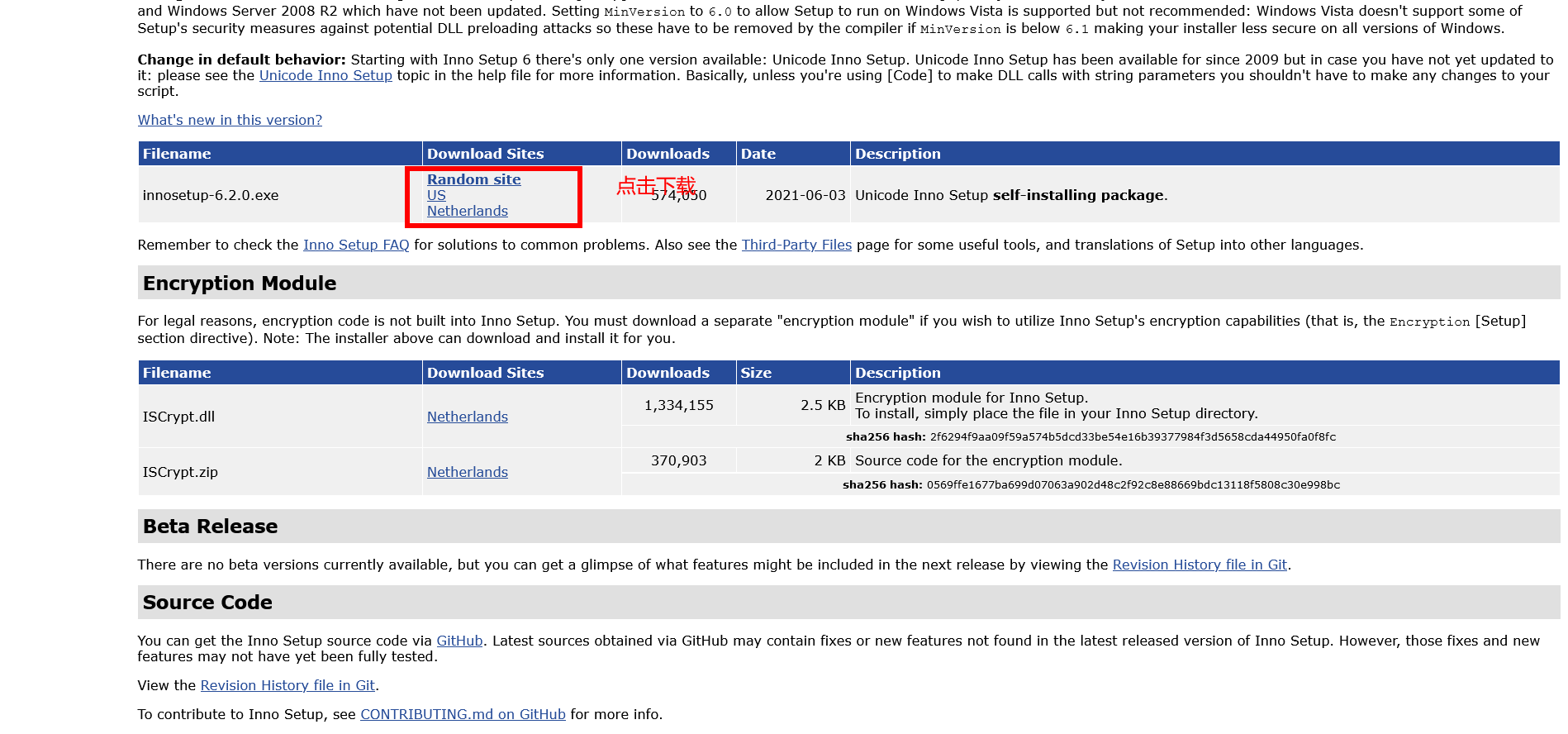The image size is (1568, 734).
Task: Open Revision History link under Source Code
Action: (x=287, y=685)
